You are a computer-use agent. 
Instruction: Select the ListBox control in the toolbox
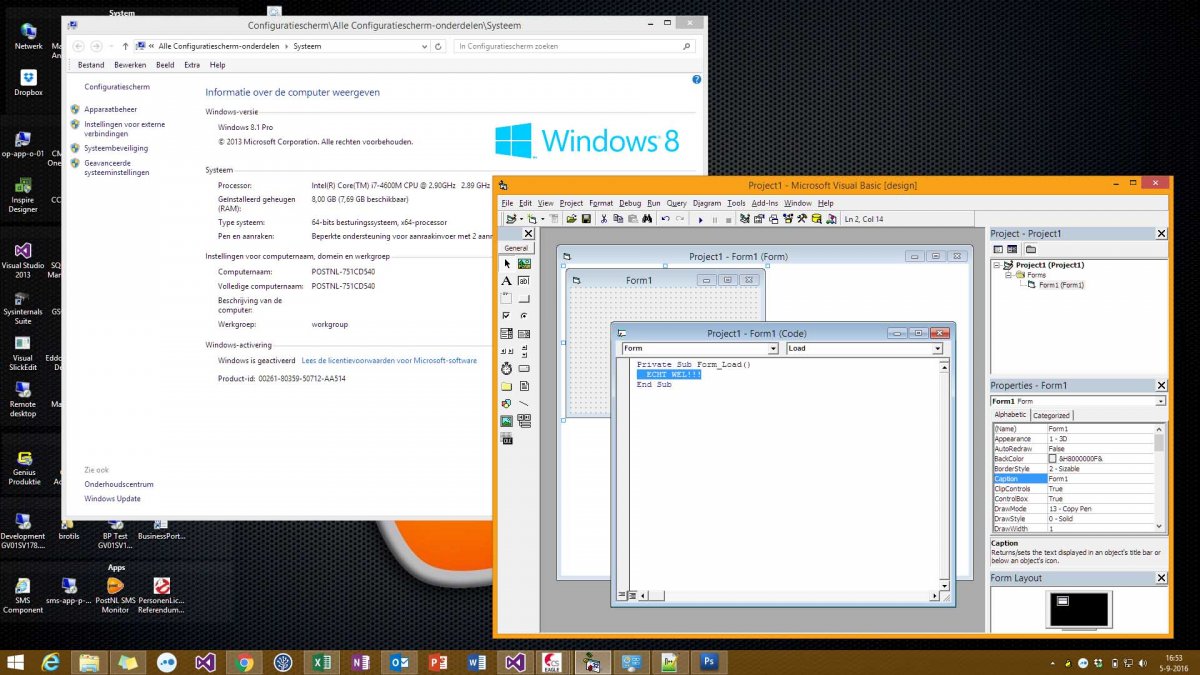tap(524, 334)
